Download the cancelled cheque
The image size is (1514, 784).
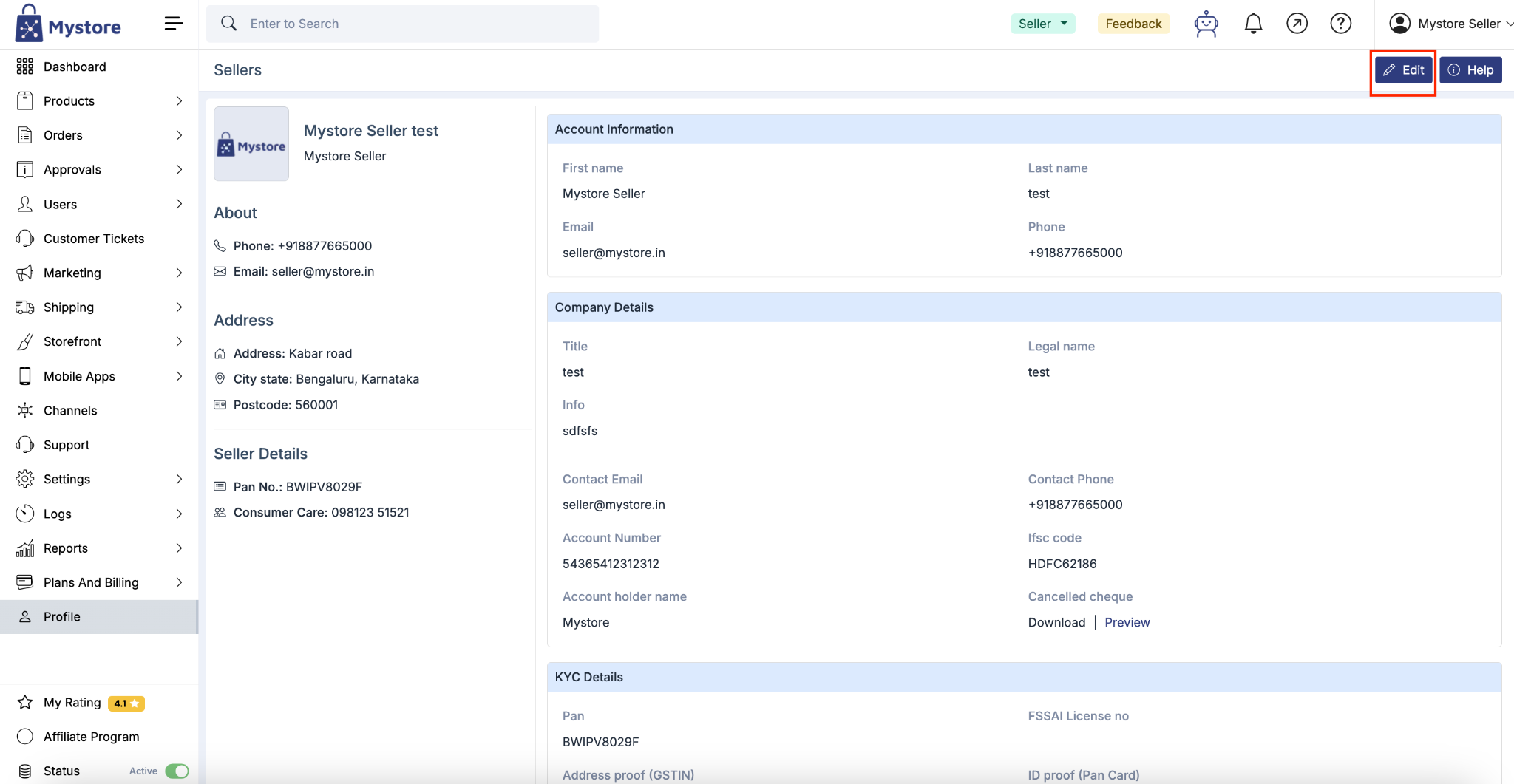[1056, 622]
